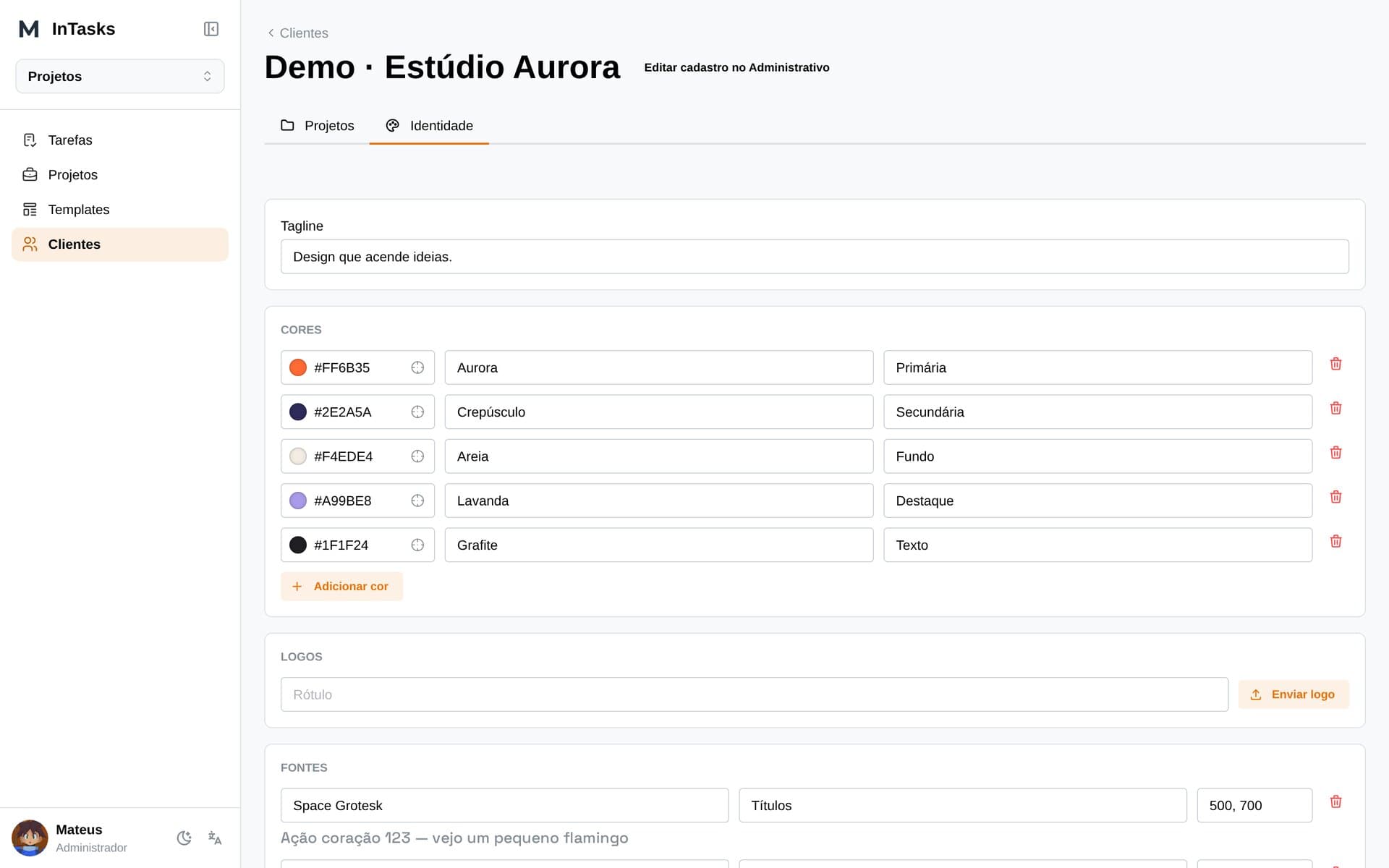The height and width of the screenshot is (868, 1389).
Task: Click the black #1F1F24 color swatch
Action: point(298,545)
